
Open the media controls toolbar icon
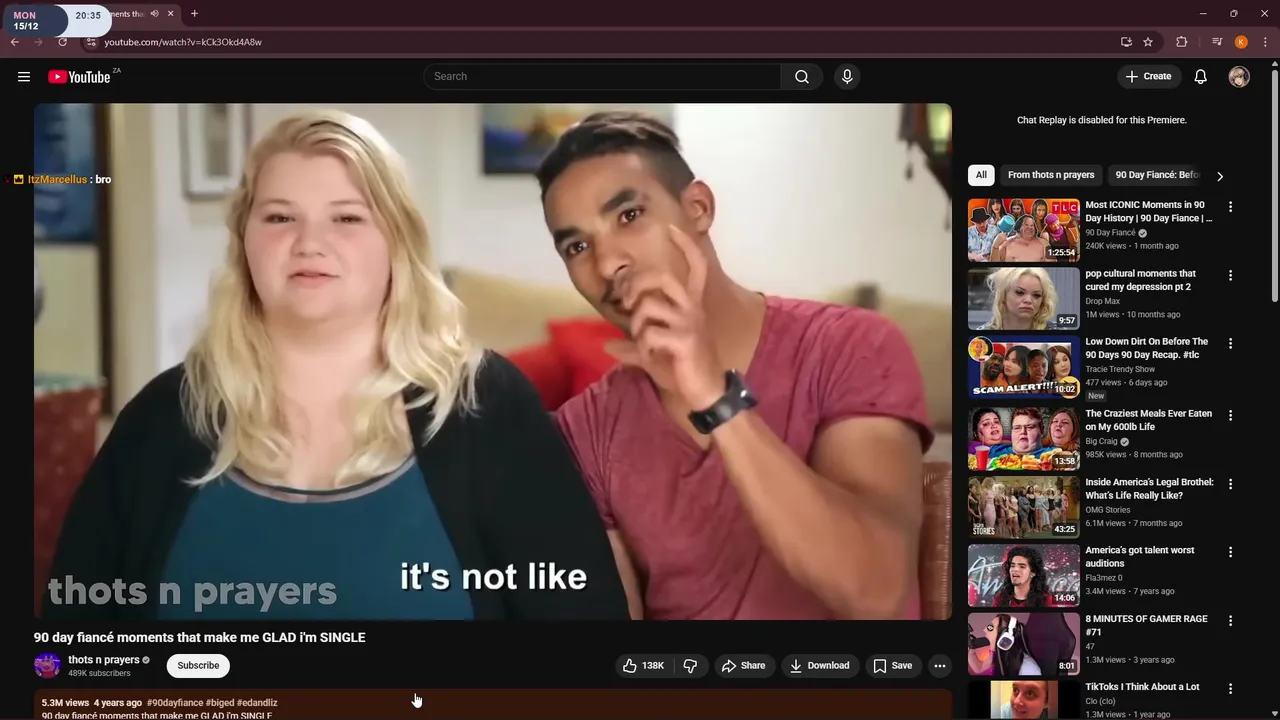pyautogui.click(x=1217, y=42)
